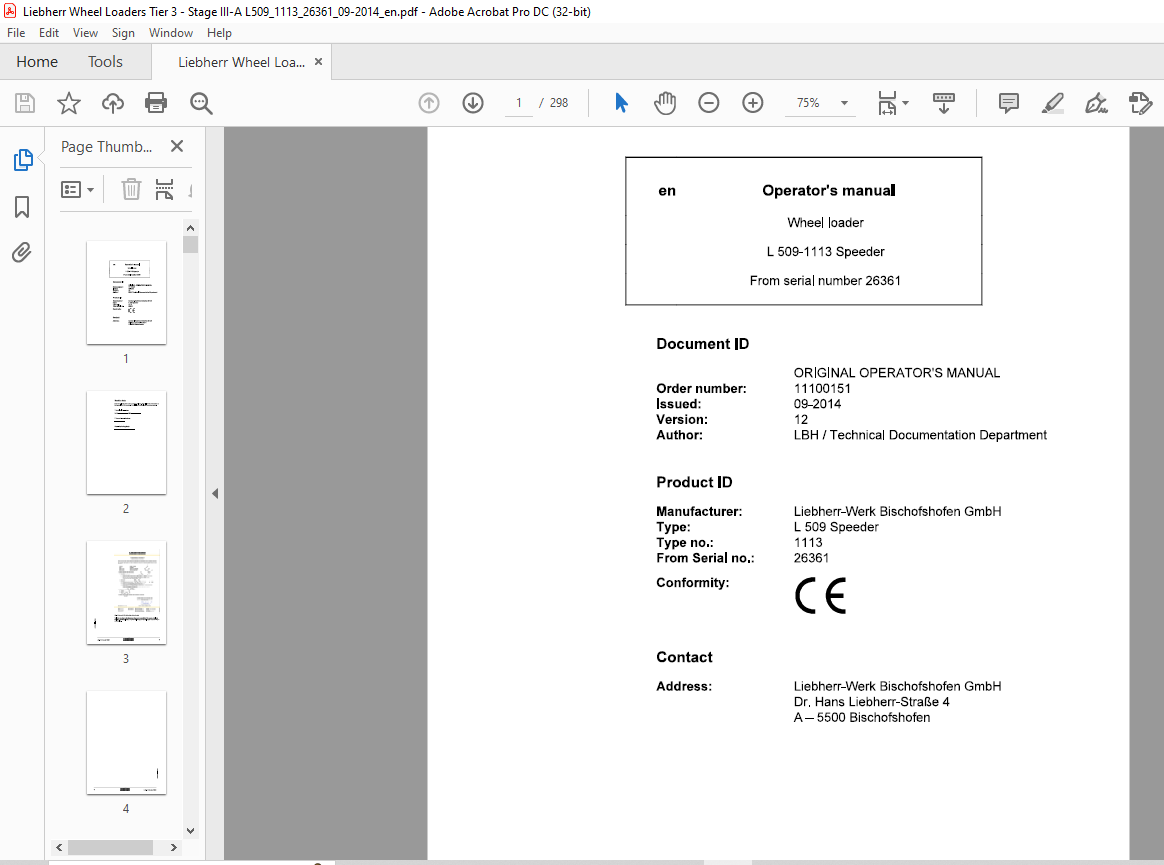Click the Save file icon
Screen dimensions: 1164x865
tap(25, 102)
